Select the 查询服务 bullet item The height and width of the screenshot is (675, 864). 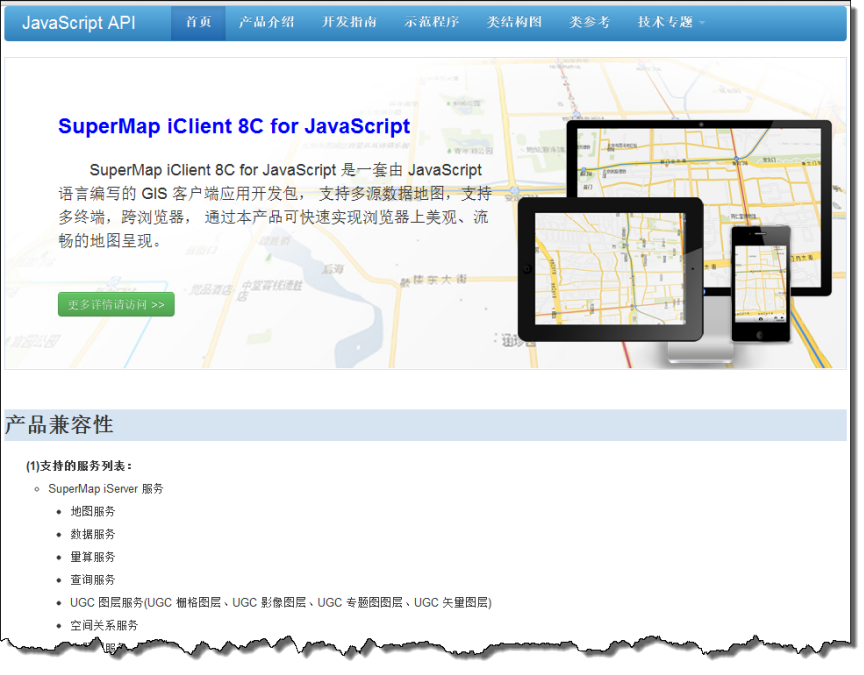tap(92, 580)
